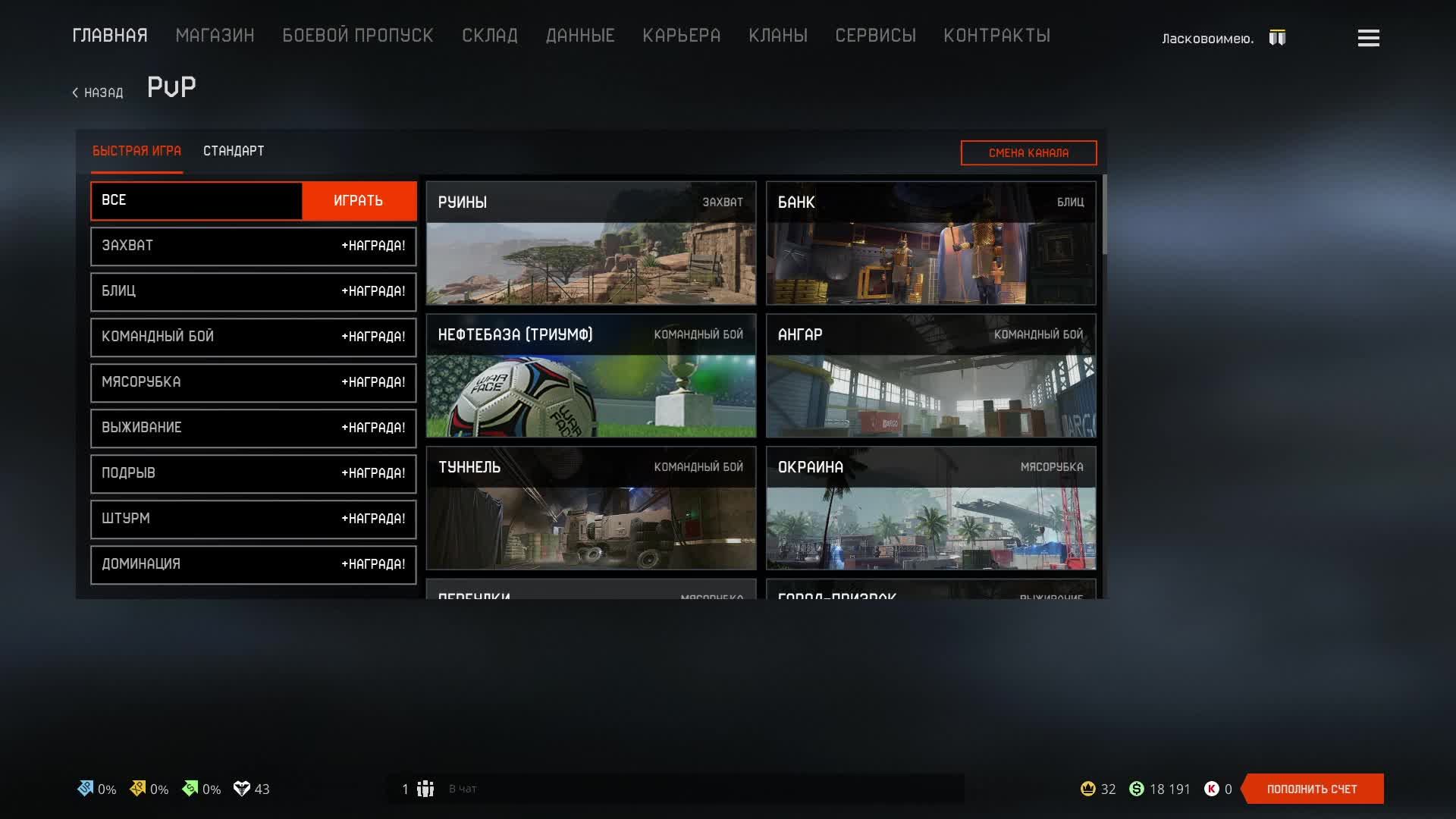Select the Доминация game mode filter
Screen dimensions: 1456x819
click(x=253, y=564)
